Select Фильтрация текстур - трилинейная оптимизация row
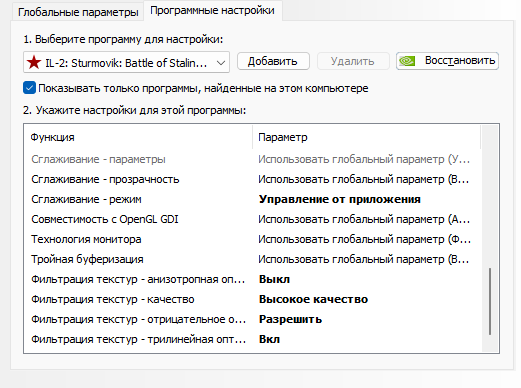521x388 pixels. [x=253, y=339]
